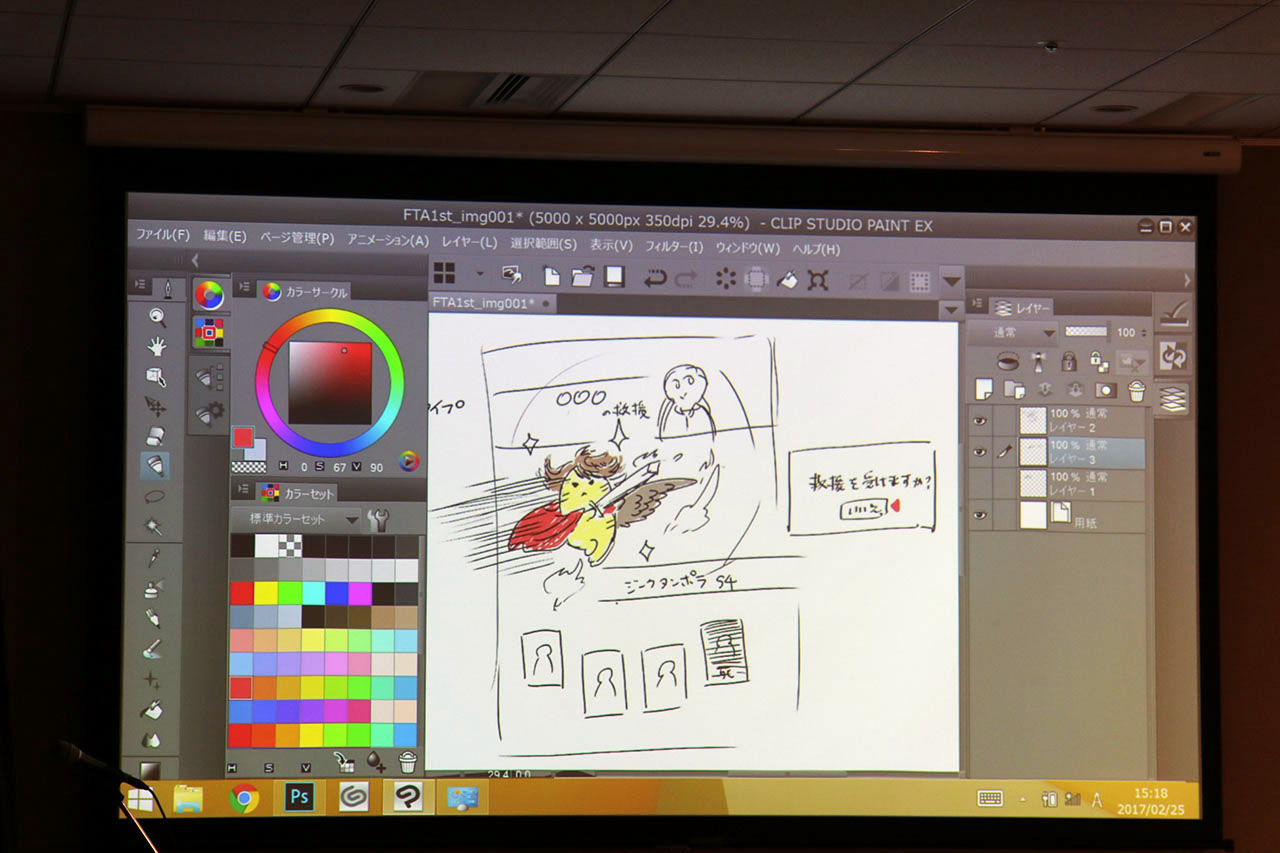1280x853 pixels.
Task: Open the 通常 blend mode dropdown
Action: pos(1010,333)
